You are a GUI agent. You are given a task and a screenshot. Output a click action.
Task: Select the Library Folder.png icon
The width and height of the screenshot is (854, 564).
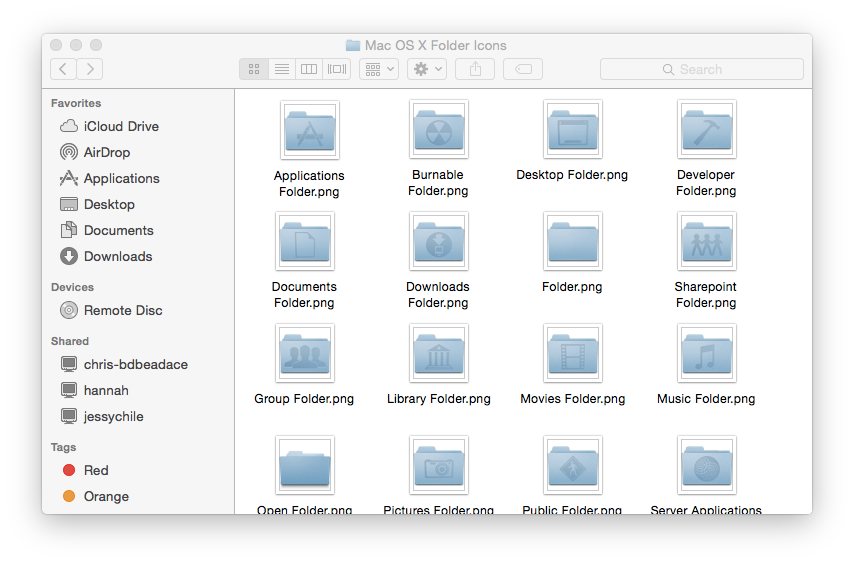(439, 353)
